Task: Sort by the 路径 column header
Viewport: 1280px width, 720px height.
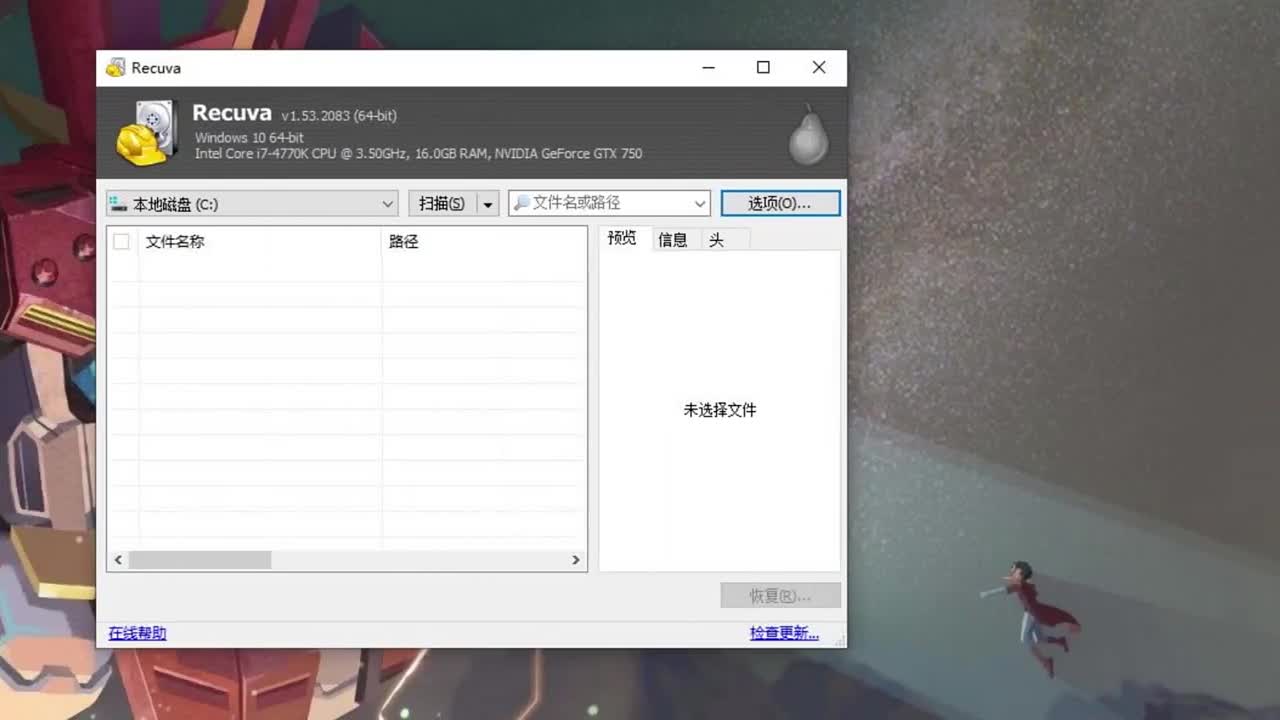Action: [x=484, y=241]
